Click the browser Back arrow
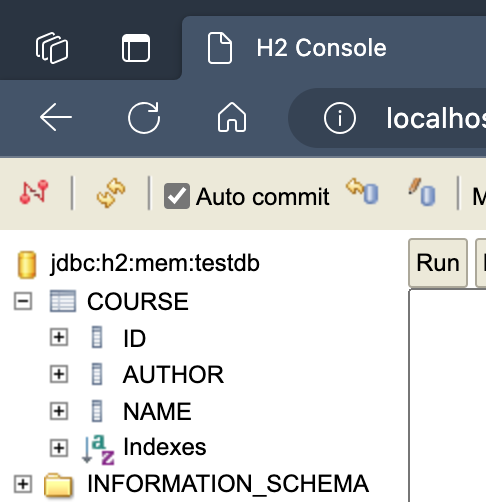The width and height of the screenshot is (486, 502). click(56, 117)
